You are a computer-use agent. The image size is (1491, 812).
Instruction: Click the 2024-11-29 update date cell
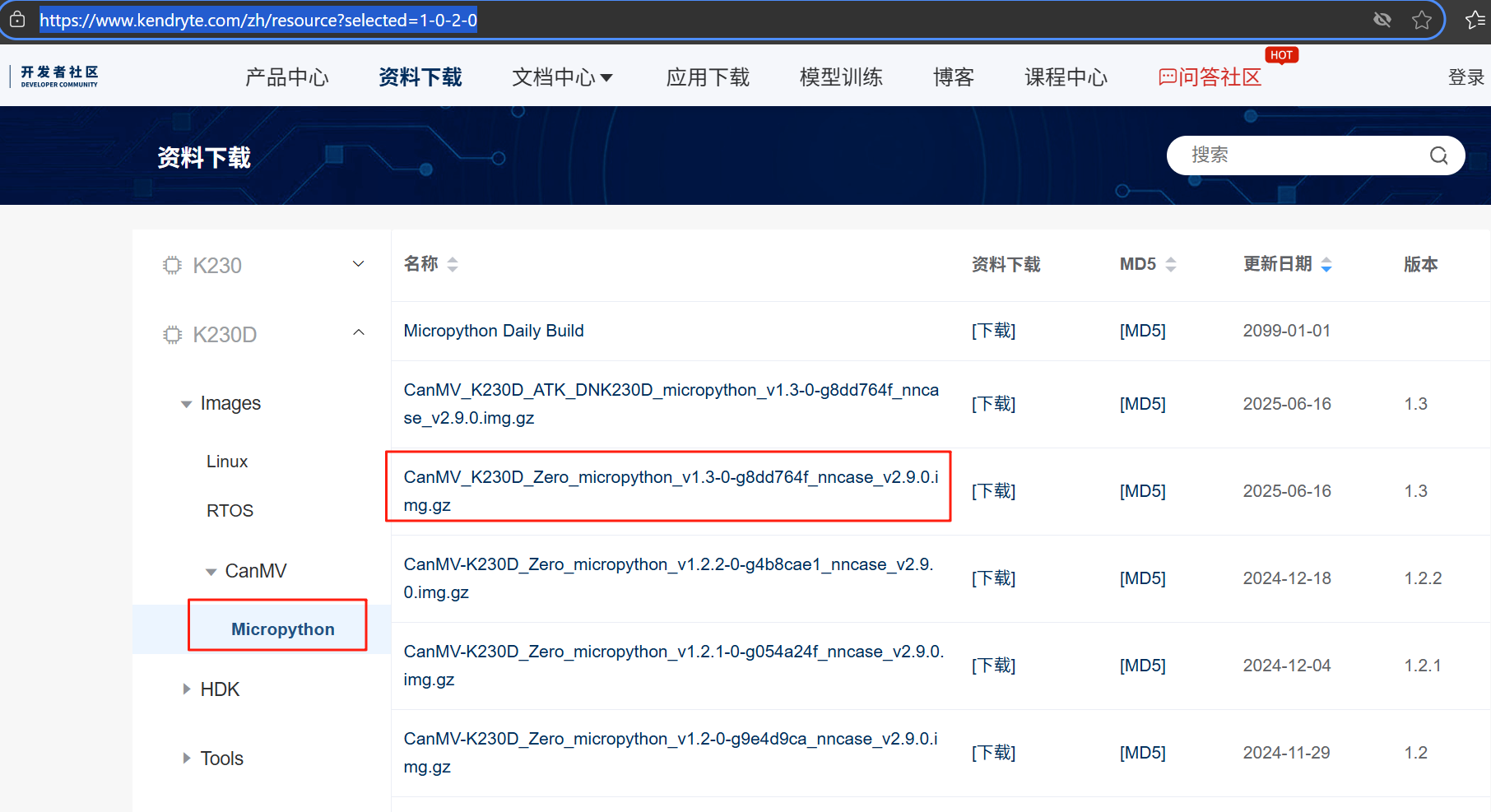(x=1287, y=753)
